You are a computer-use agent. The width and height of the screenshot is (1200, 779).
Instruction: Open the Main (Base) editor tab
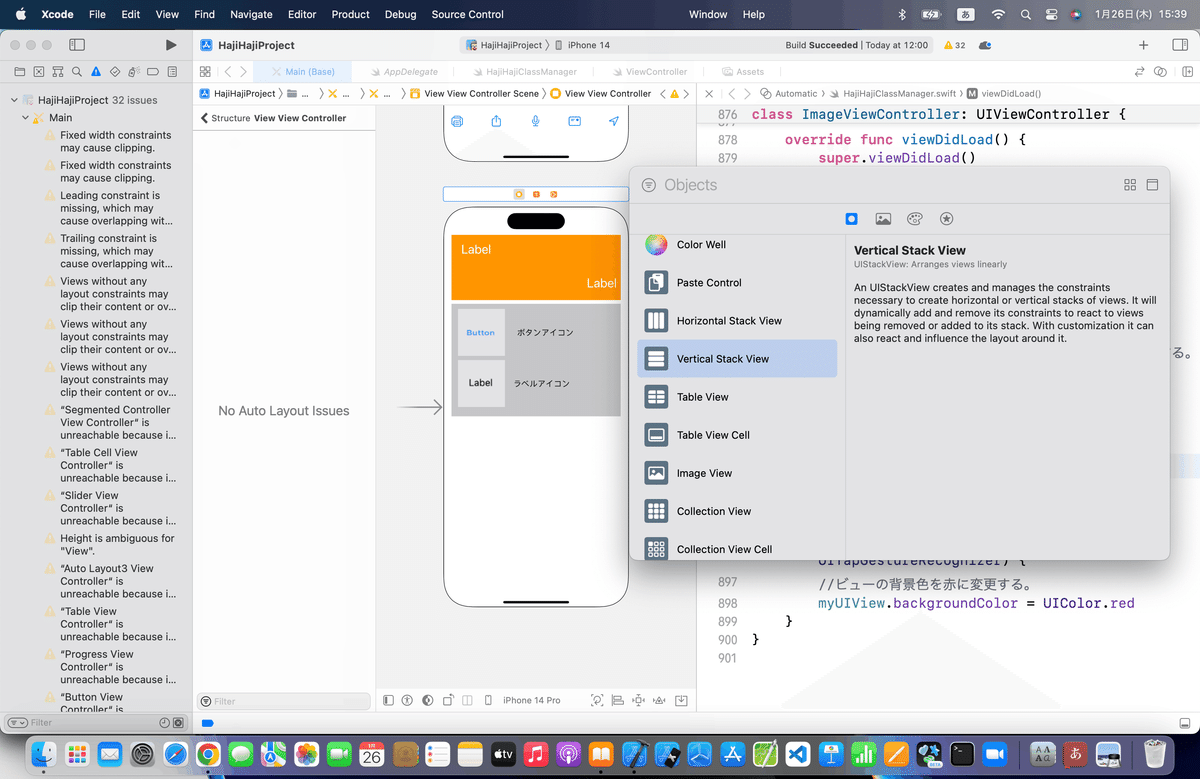point(302,72)
